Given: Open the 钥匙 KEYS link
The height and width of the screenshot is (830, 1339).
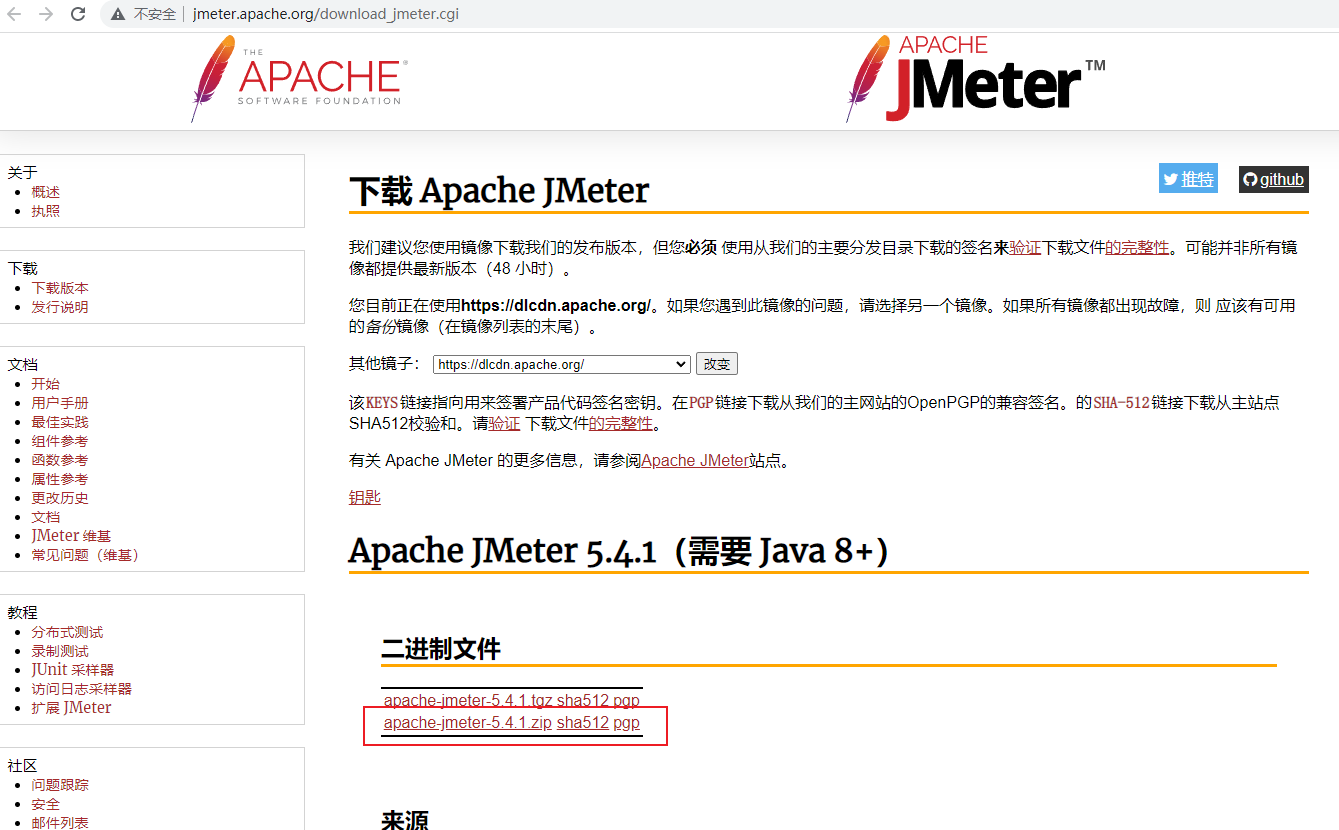Looking at the screenshot, I should (365, 498).
